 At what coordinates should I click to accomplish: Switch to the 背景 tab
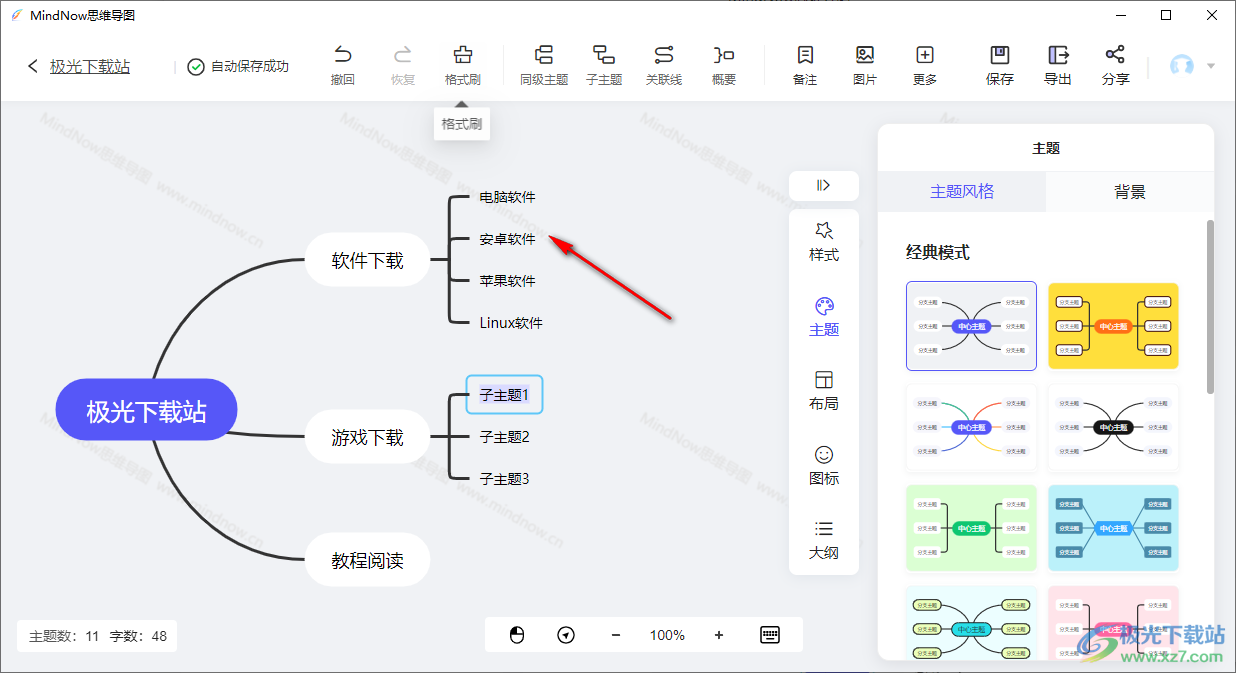pyautogui.click(x=1130, y=192)
